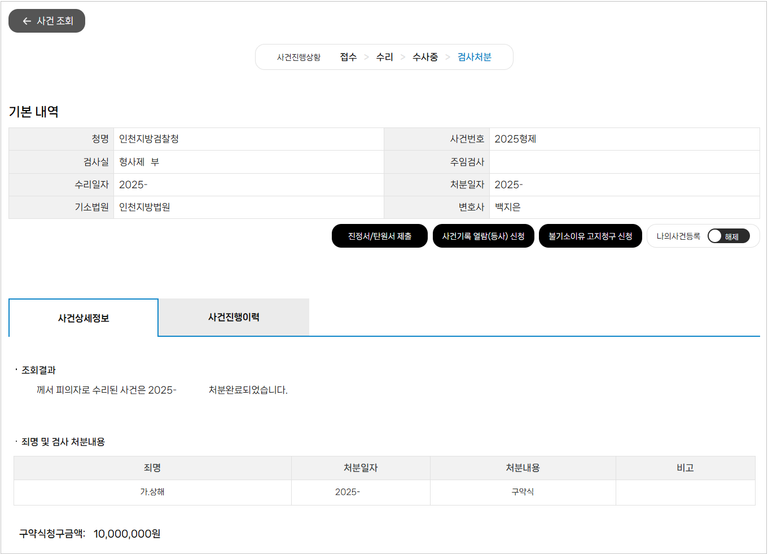Select the 수사중 progress step

pos(425,58)
